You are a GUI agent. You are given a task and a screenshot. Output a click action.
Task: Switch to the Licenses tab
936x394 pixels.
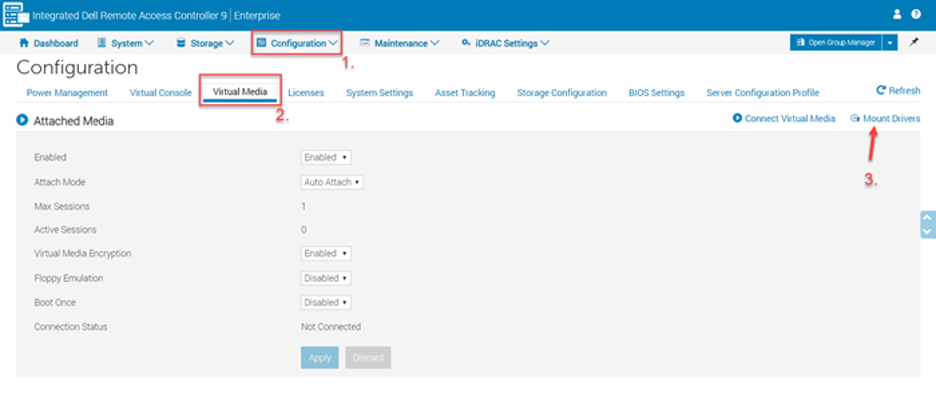(306, 93)
